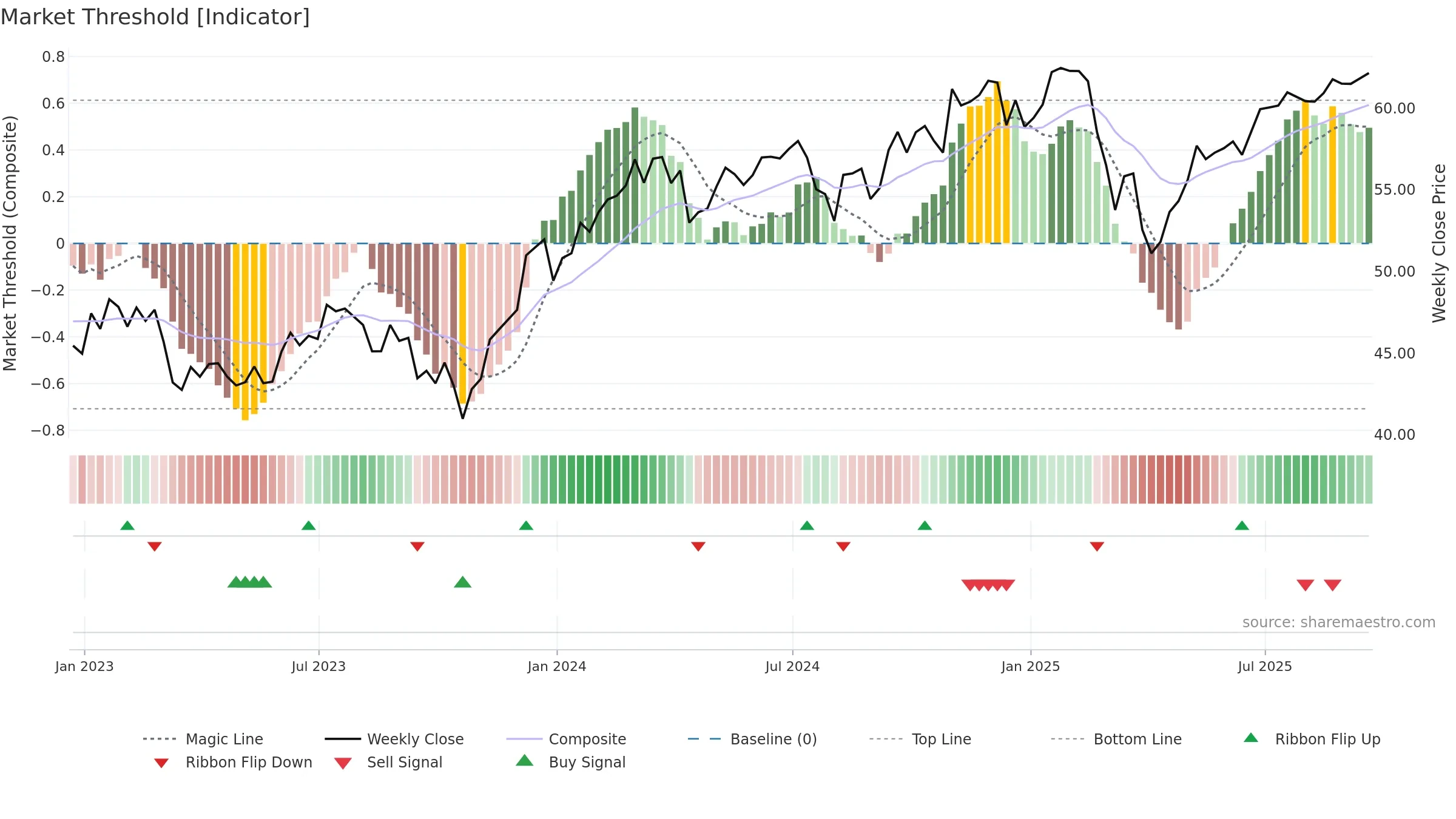Toggle the Buy Signal legend entry
1456x819 pixels.
click(570, 762)
